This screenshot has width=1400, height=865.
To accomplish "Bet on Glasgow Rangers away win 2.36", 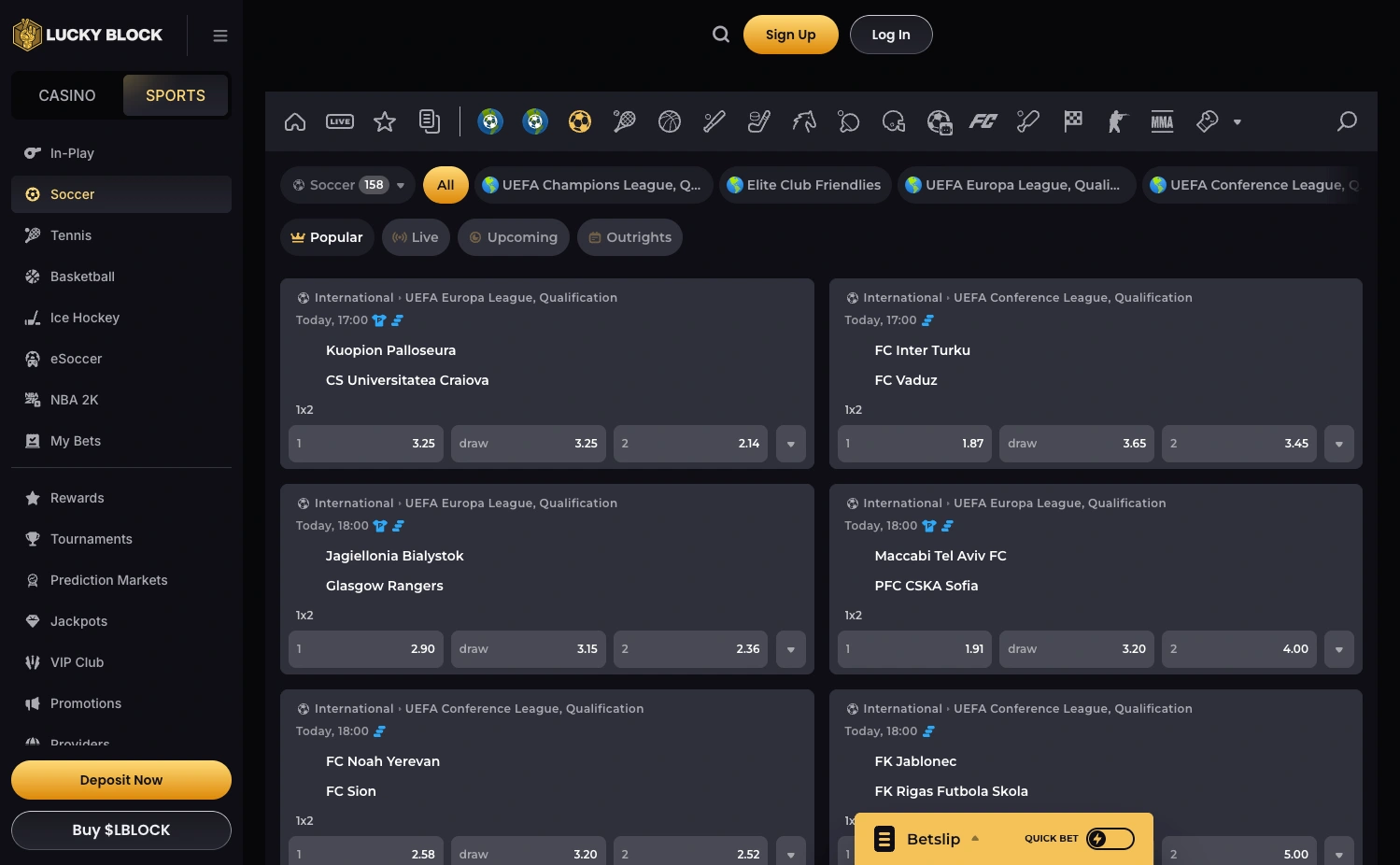I will click(691, 649).
